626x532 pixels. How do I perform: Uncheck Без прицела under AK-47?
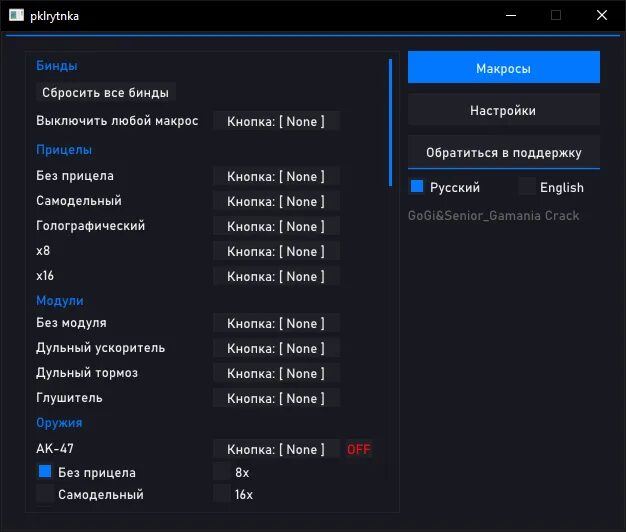(x=45, y=472)
